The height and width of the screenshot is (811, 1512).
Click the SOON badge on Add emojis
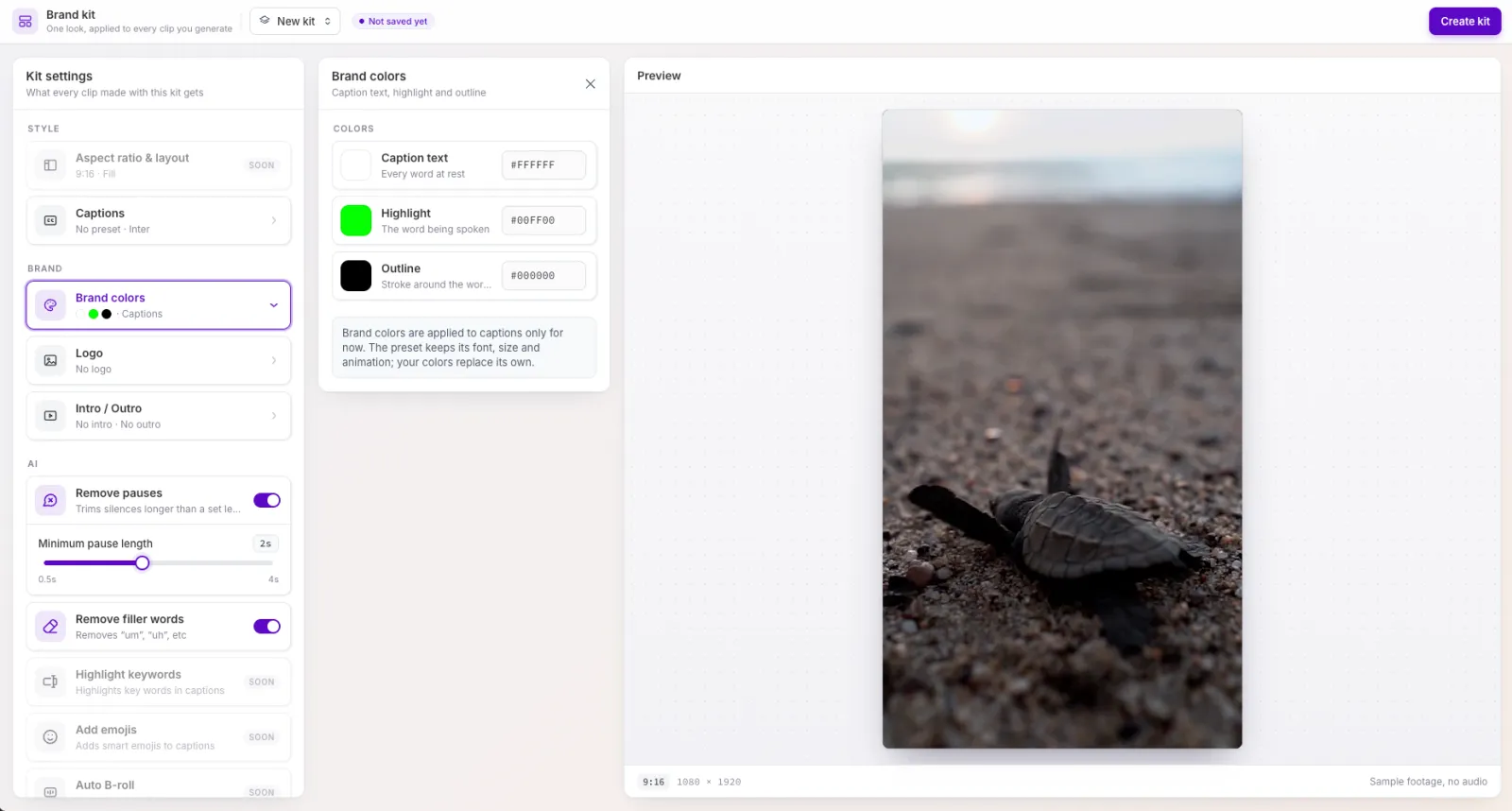click(x=262, y=737)
